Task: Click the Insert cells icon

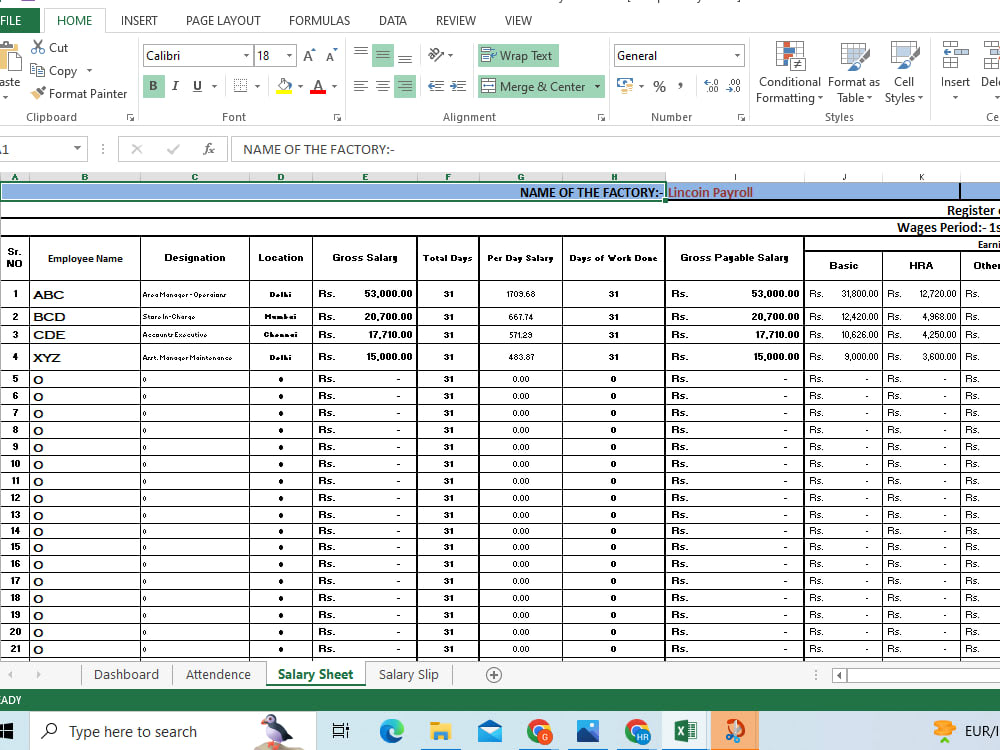Action: [x=955, y=55]
